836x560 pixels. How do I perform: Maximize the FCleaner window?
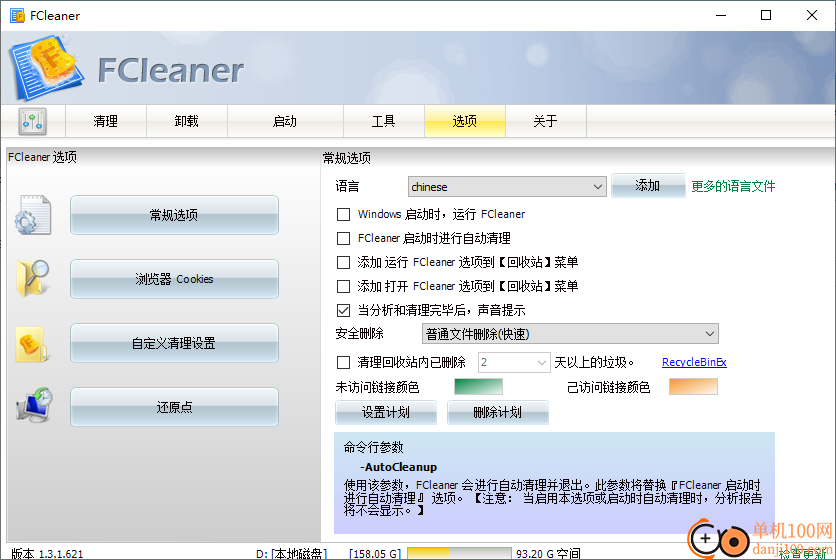point(766,15)
